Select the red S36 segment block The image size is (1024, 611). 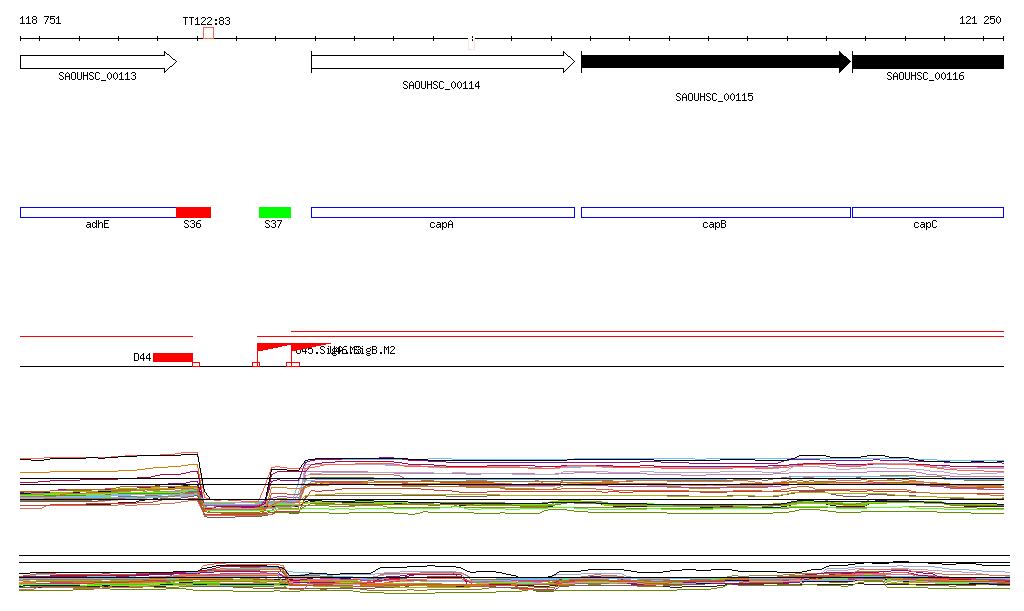[x=193, y=212]
